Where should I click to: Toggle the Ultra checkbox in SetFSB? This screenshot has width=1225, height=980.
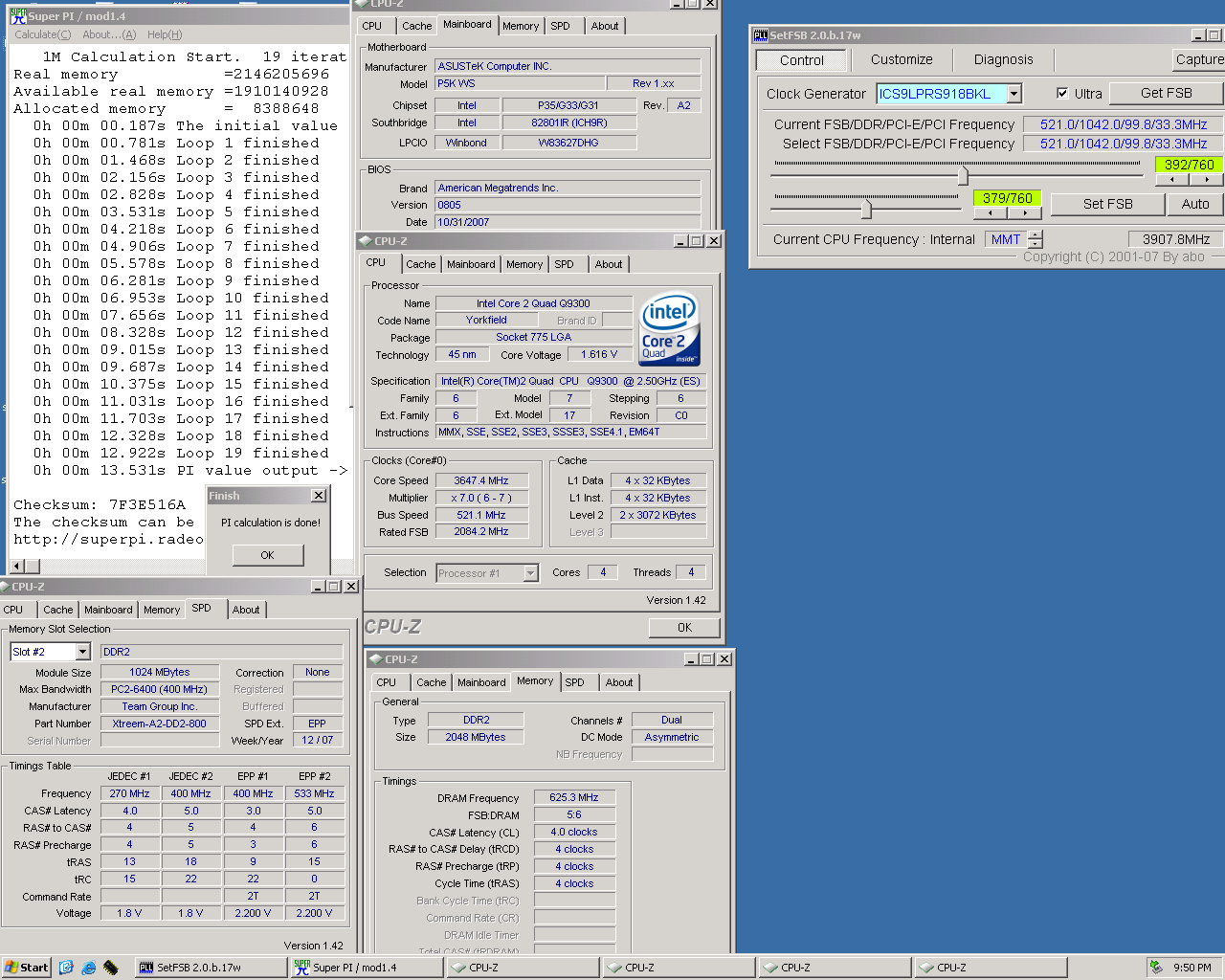(1062, 93)
